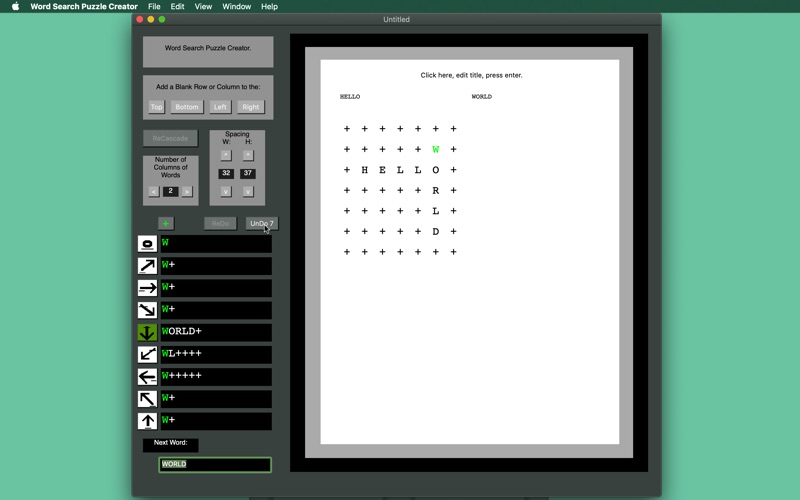Select the up-right diagonal direction arrow
This screenshot has width=800, height=500.
pyautogui.click(x=147, y=266)
